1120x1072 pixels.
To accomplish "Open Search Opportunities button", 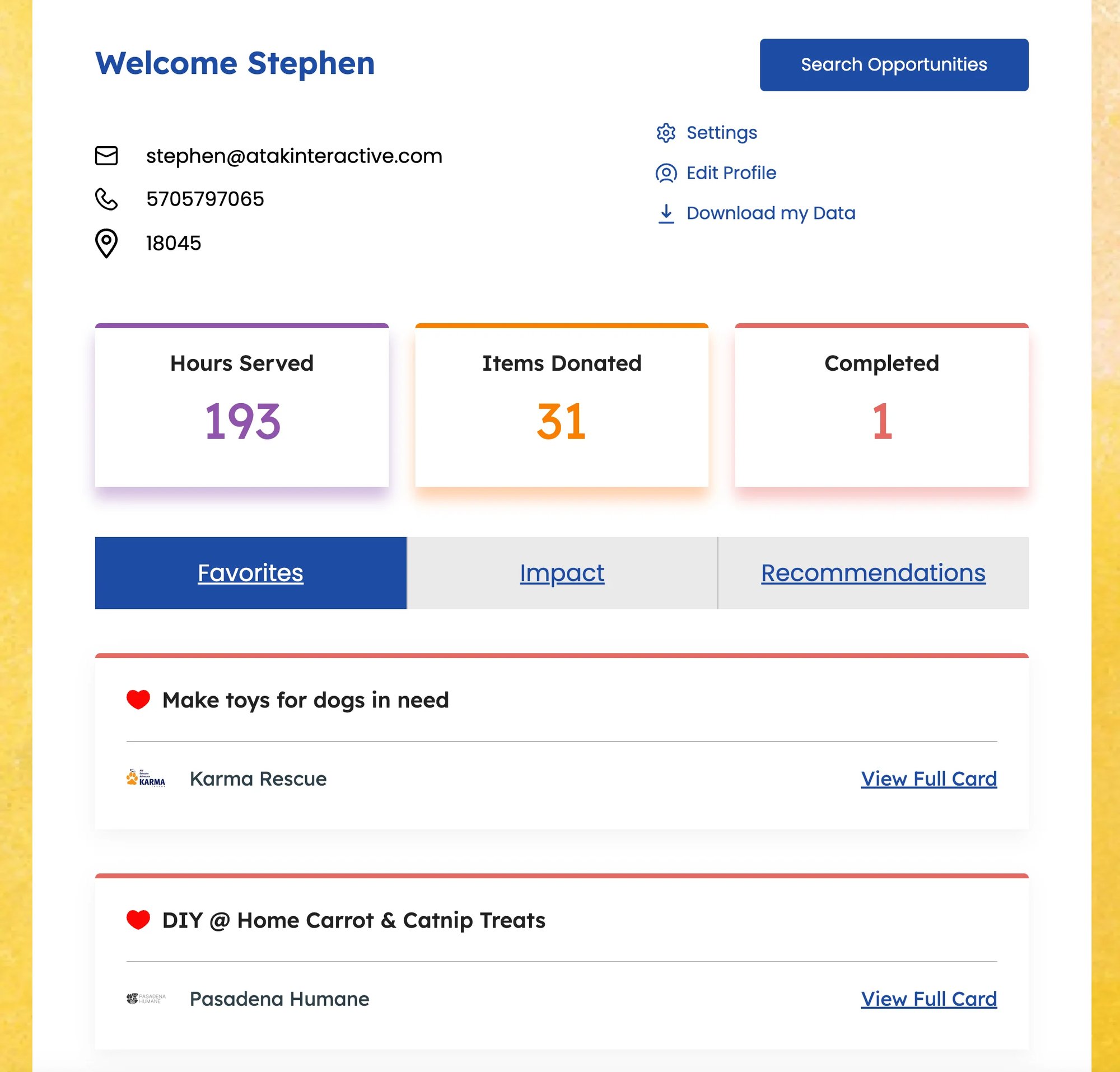I will [894, 65].
